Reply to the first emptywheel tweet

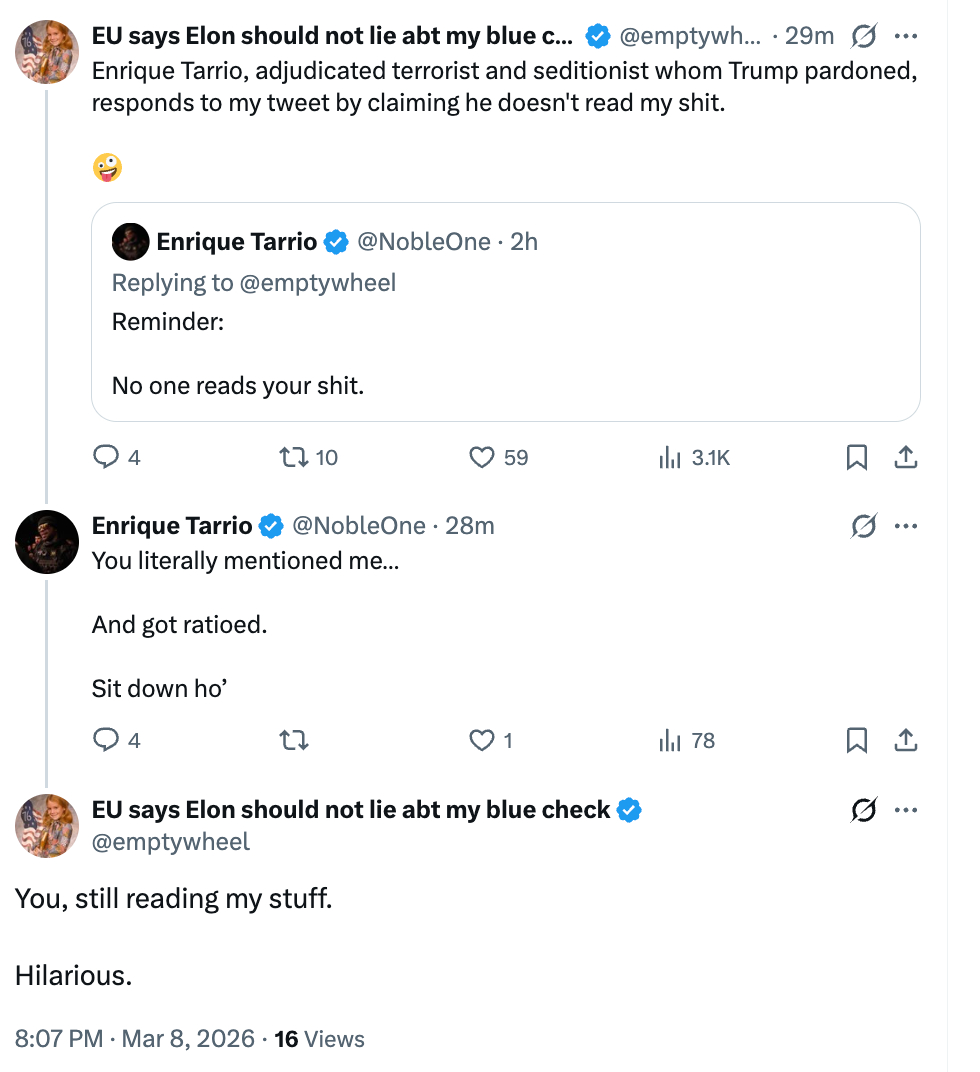coord(106,458)
